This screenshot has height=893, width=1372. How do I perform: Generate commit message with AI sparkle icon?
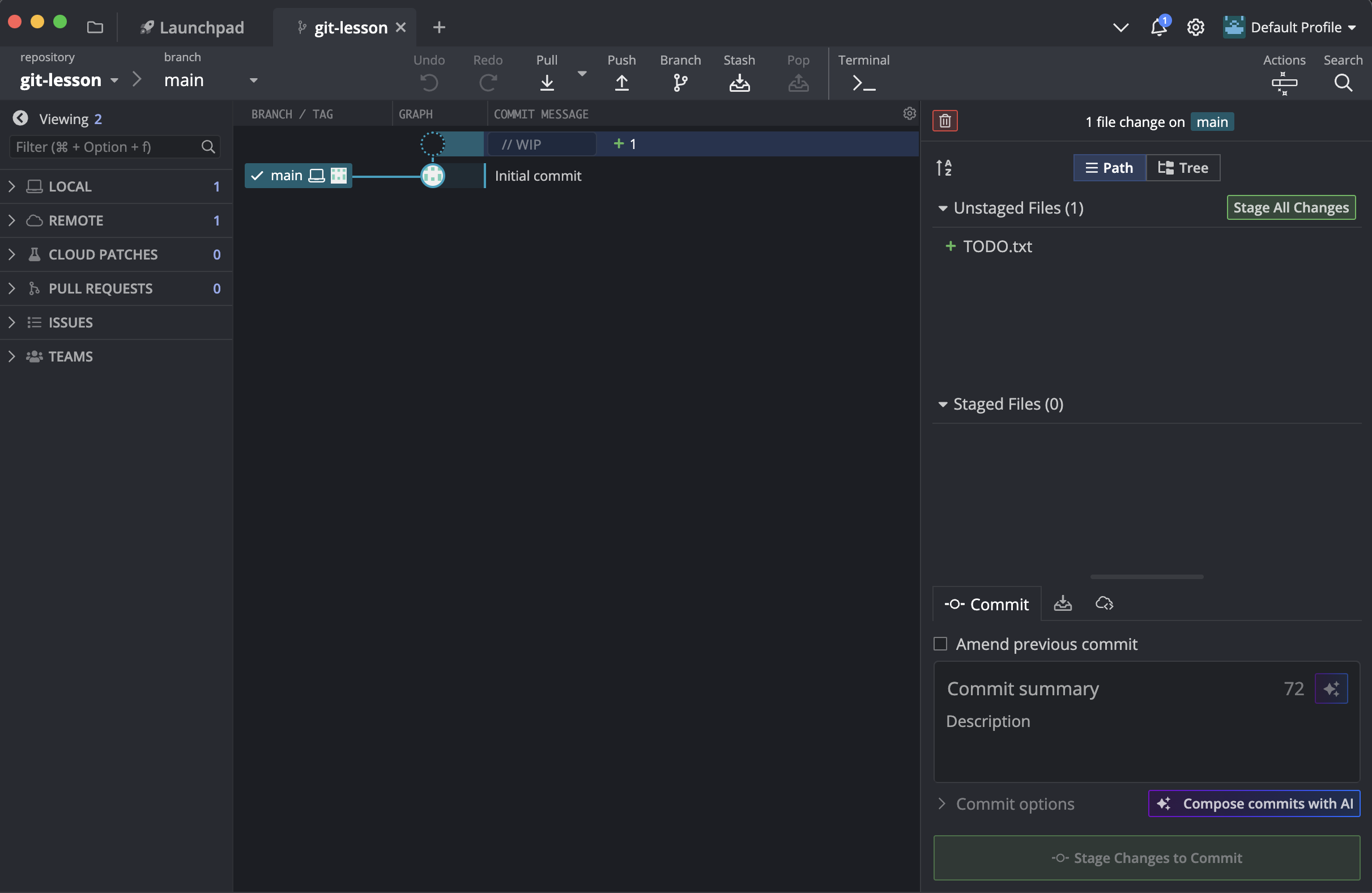[x=1331, y=688]
